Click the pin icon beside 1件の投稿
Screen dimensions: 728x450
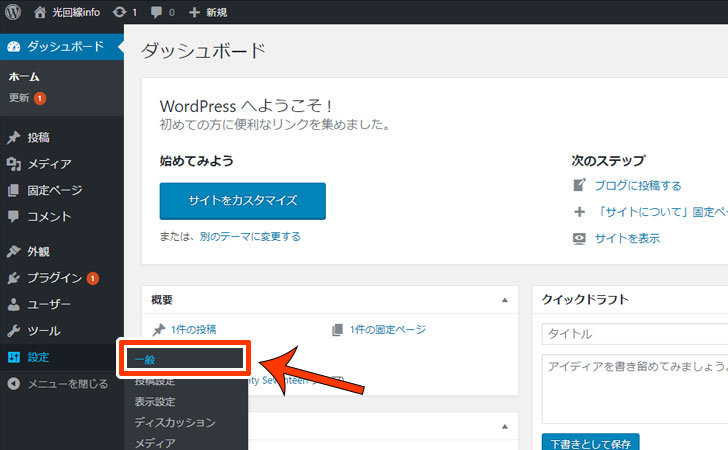pyautogui.click(x=159, y=330)
